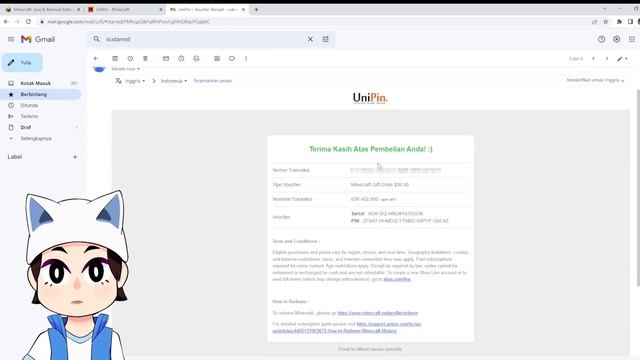This screenshot has height=360, width=640.
Task: Expand the recipient details dropdown arrow
Action: pos(138,69)
